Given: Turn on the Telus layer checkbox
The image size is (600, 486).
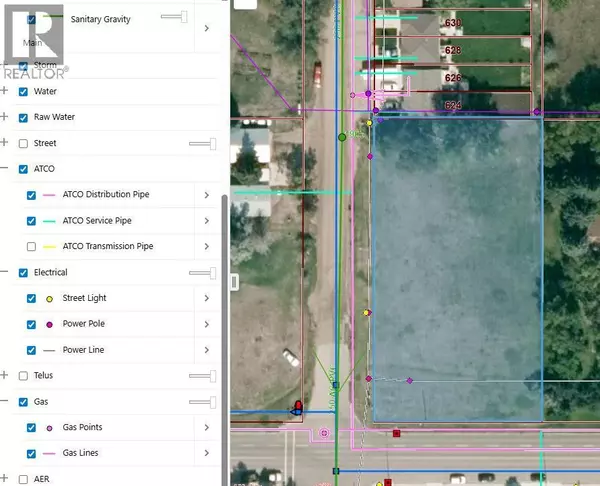Looking at the screenshot, I should point(23,376).
